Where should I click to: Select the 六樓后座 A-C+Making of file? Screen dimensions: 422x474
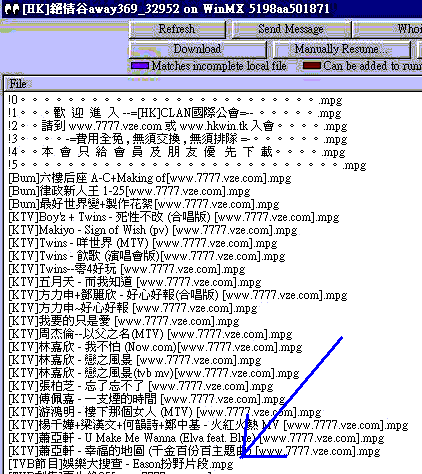[x=150, y=178]
